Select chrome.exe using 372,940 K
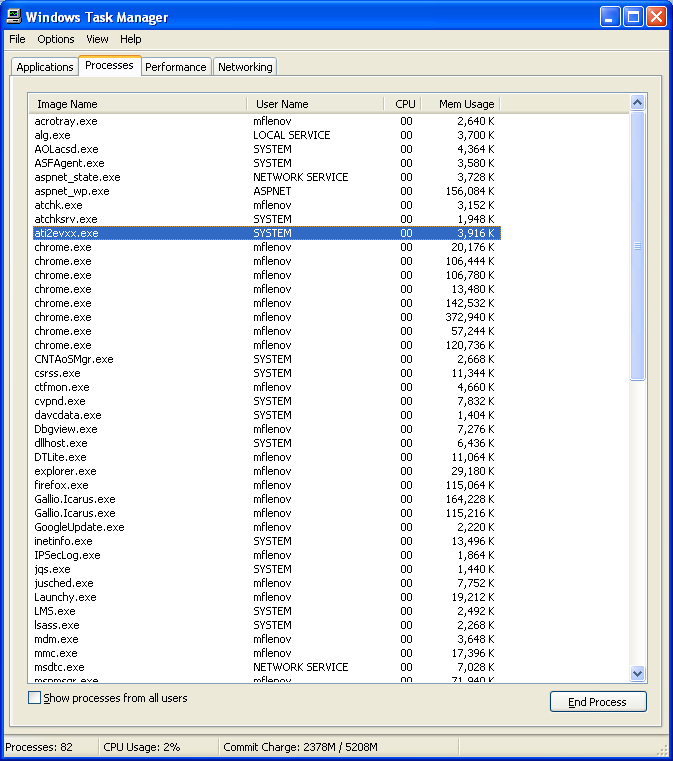The height and width of the screenshot is (761, 673). [x=266, y=317]
